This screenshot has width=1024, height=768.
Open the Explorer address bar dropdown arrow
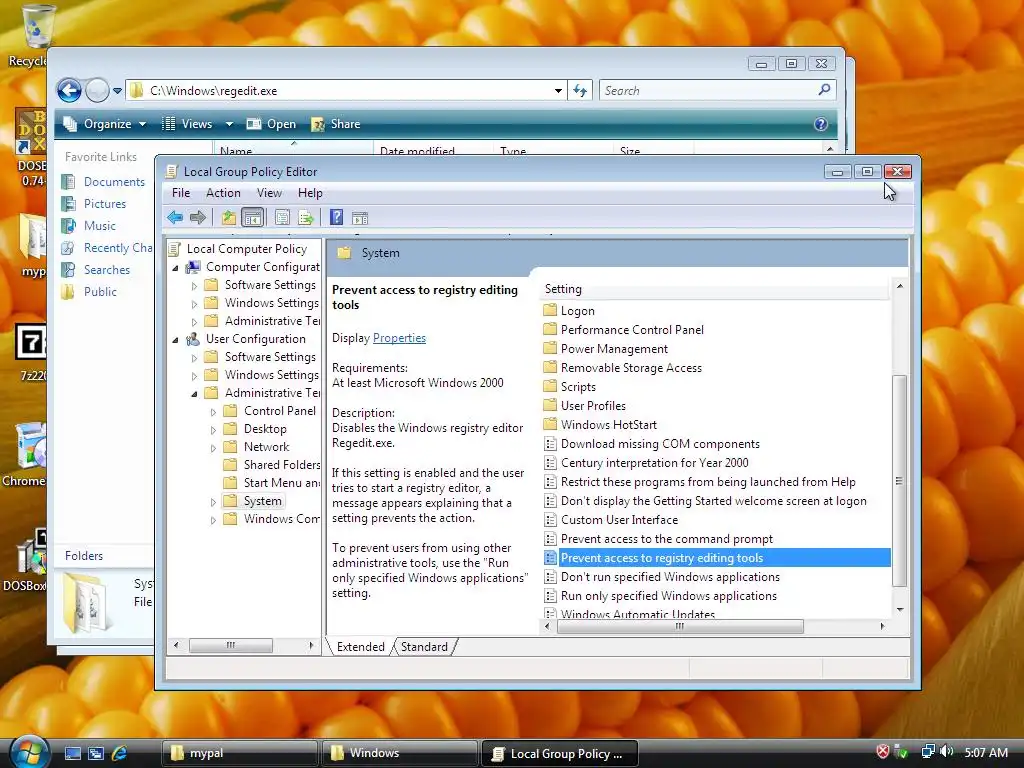[x=558, y=91]
